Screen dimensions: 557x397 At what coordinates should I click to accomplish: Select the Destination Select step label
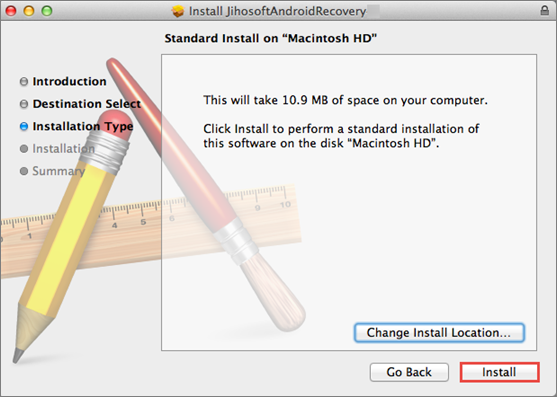[87, 104]
